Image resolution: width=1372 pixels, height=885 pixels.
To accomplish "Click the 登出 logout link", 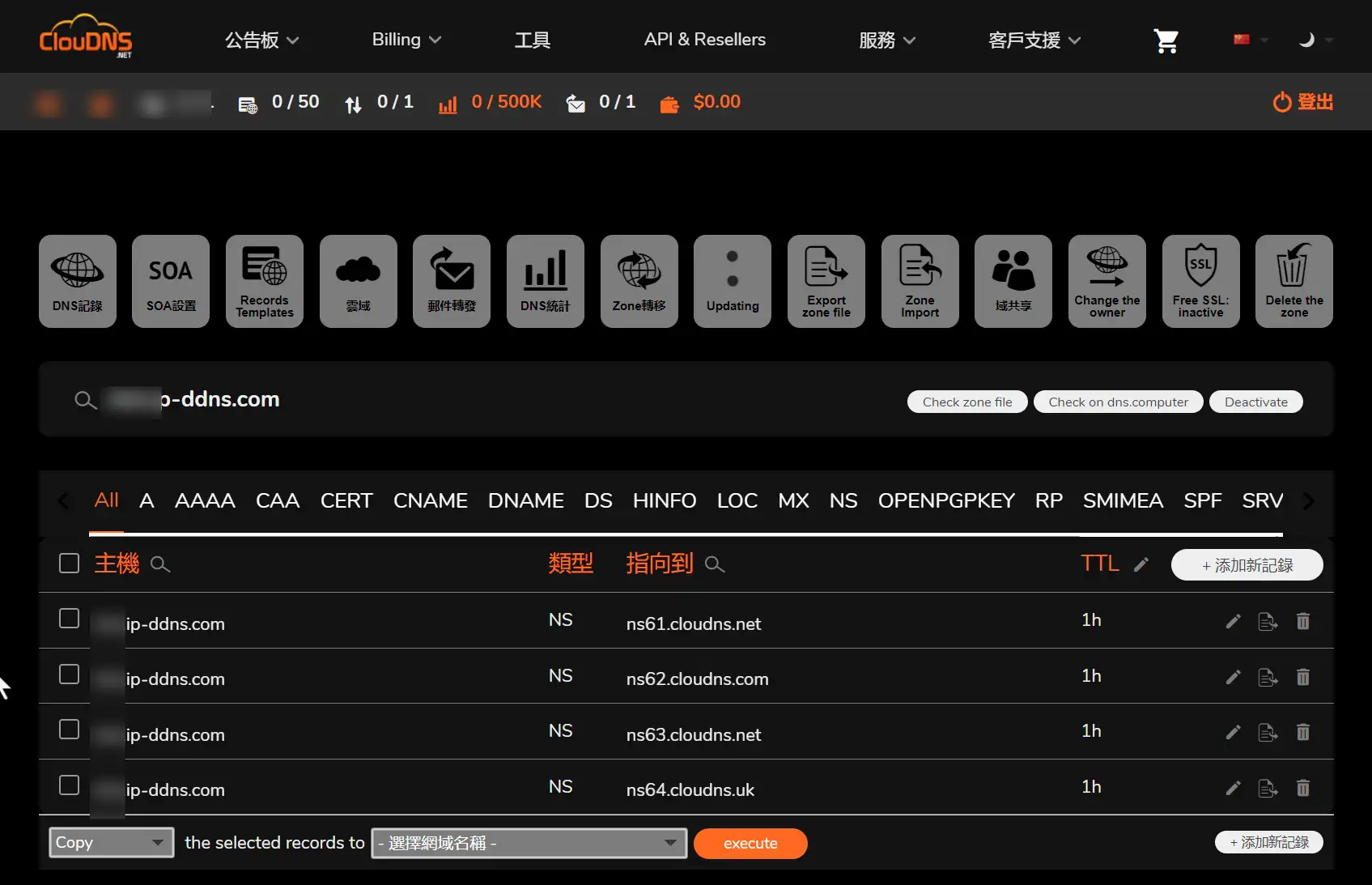I will pos(1303,102).
